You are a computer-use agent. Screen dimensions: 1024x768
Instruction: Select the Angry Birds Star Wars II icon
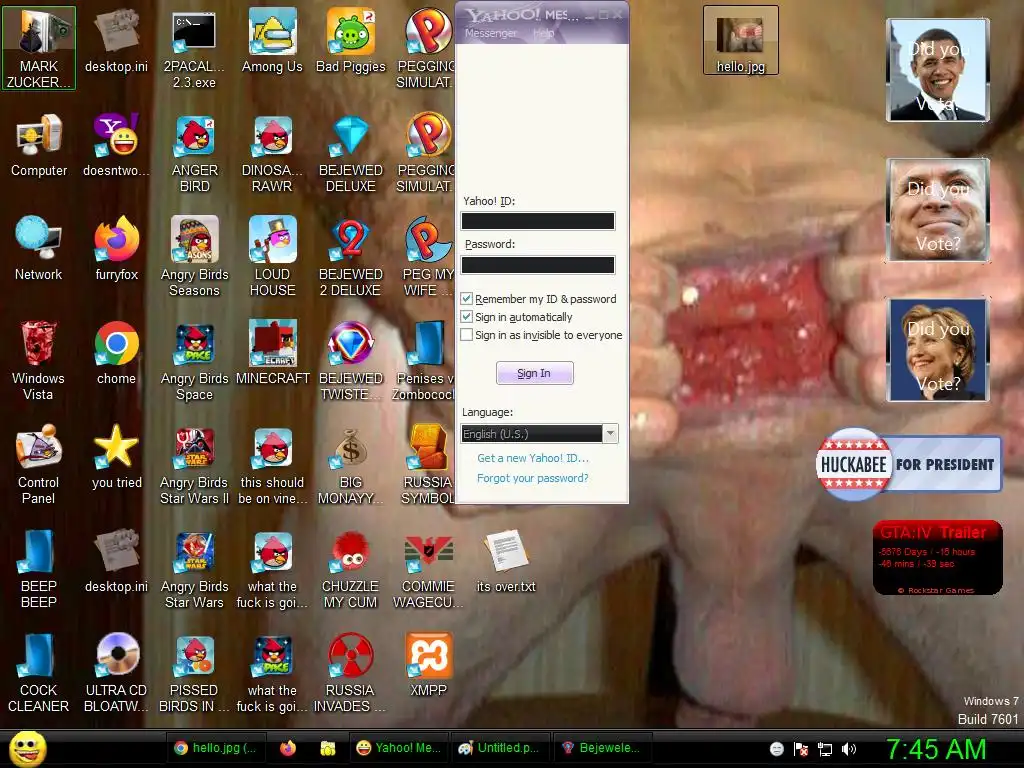click(195, 465)
